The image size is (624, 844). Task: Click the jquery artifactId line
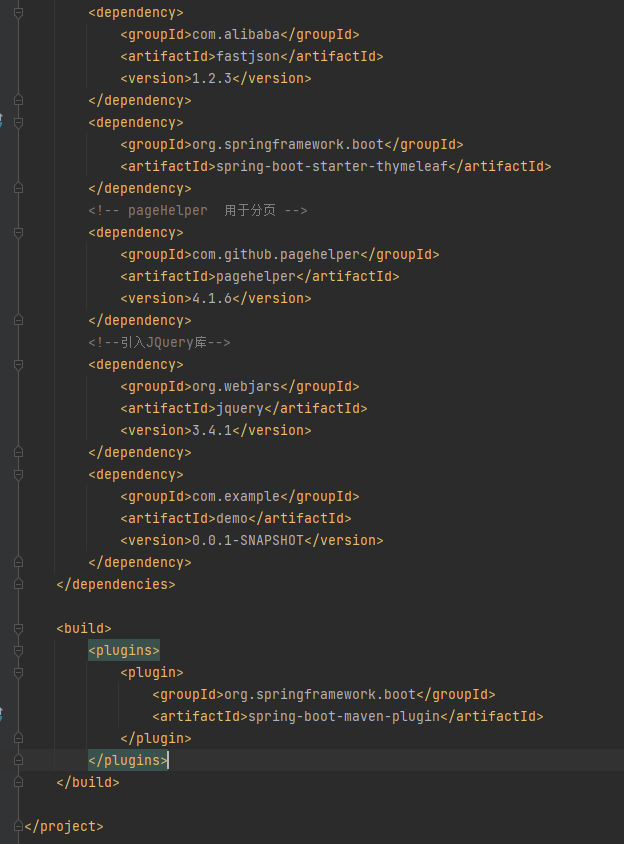coord(244,409)
